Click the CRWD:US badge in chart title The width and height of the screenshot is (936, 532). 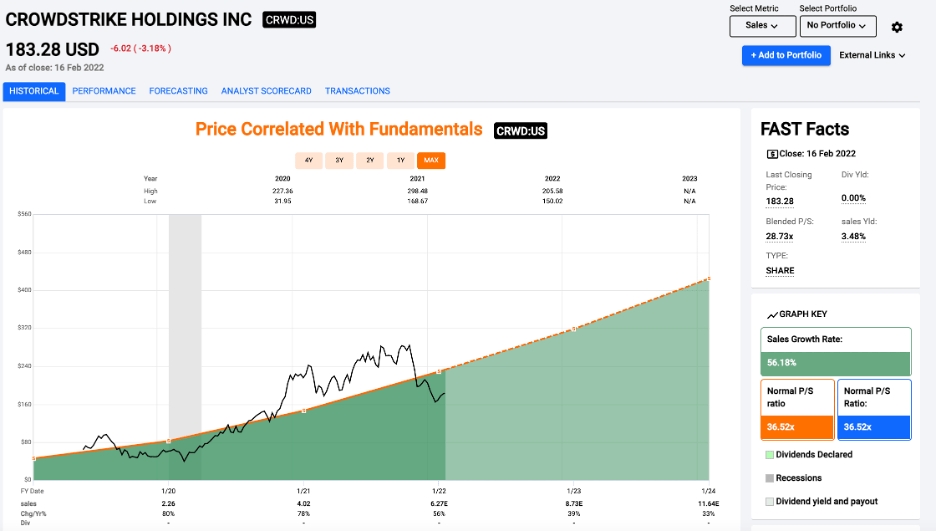(521, 131)
